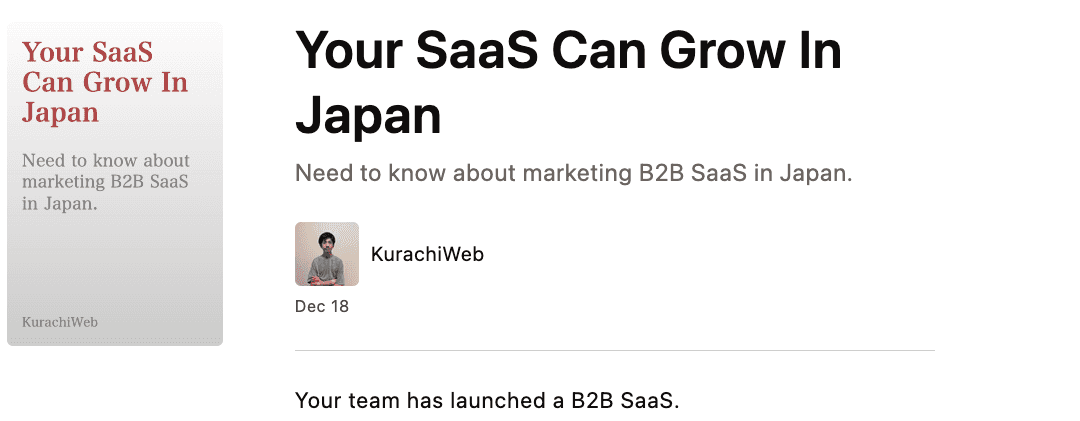Click the Dec 18 publish date
The height and width of the screenshot is (421, 1080).
coord(322,307)
